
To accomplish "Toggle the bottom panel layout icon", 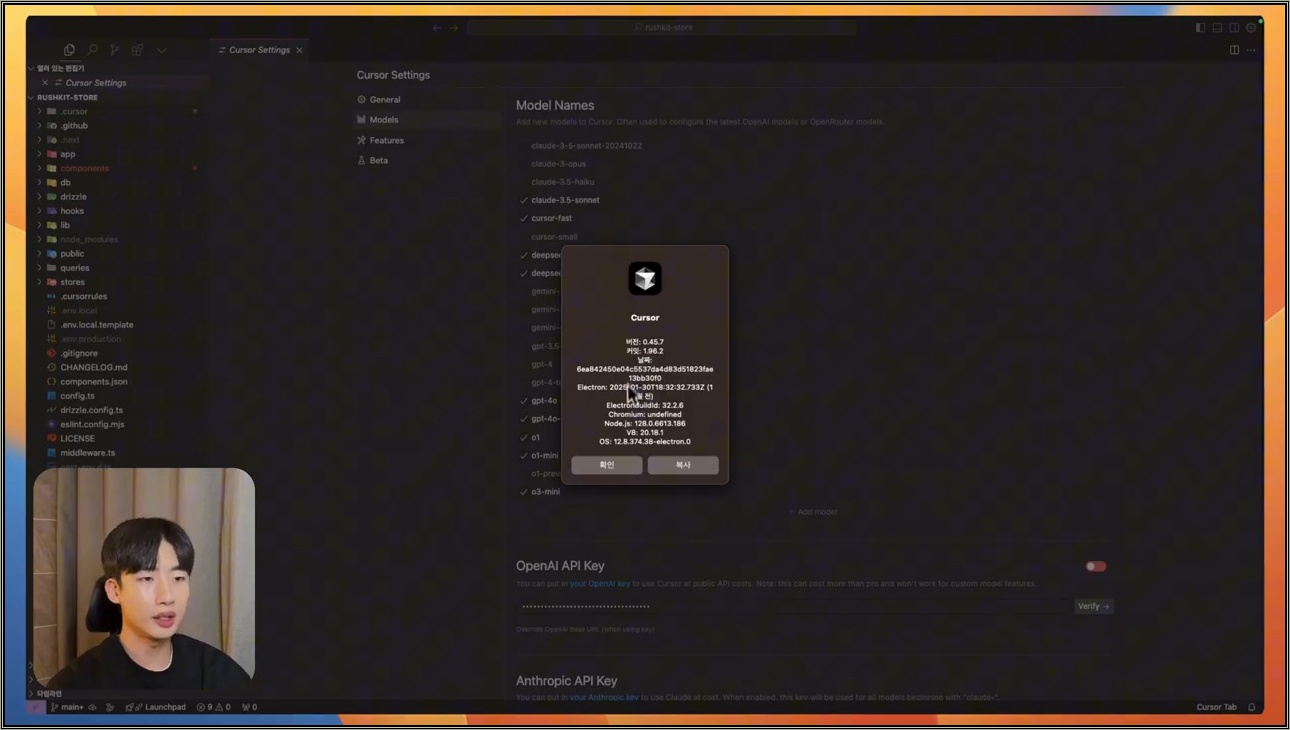I will pos(1217,28).
